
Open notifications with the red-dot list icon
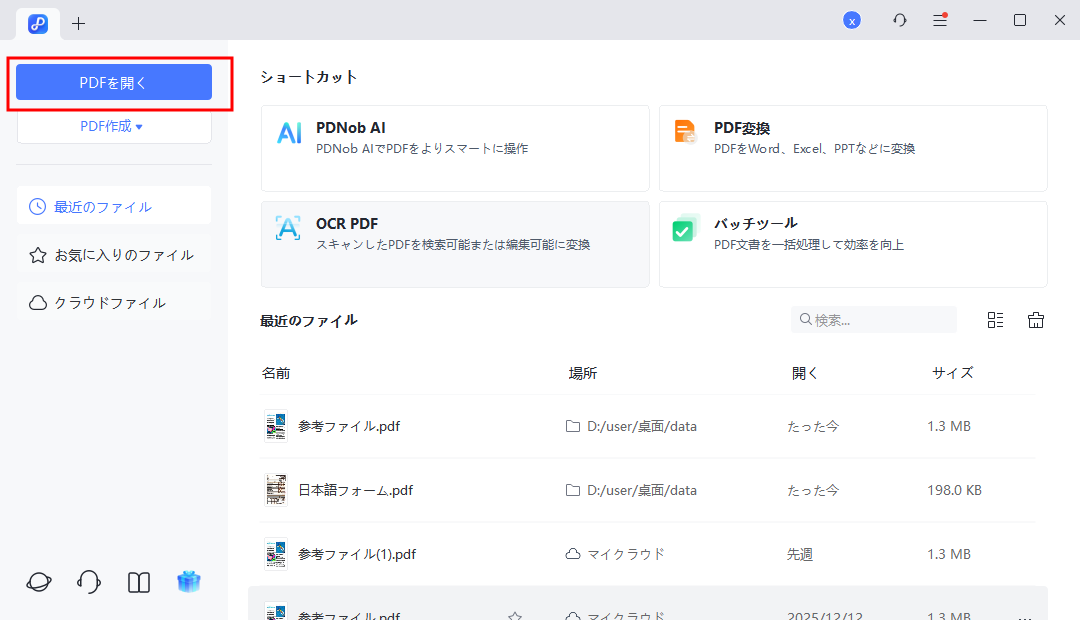[x=940, y=19]
